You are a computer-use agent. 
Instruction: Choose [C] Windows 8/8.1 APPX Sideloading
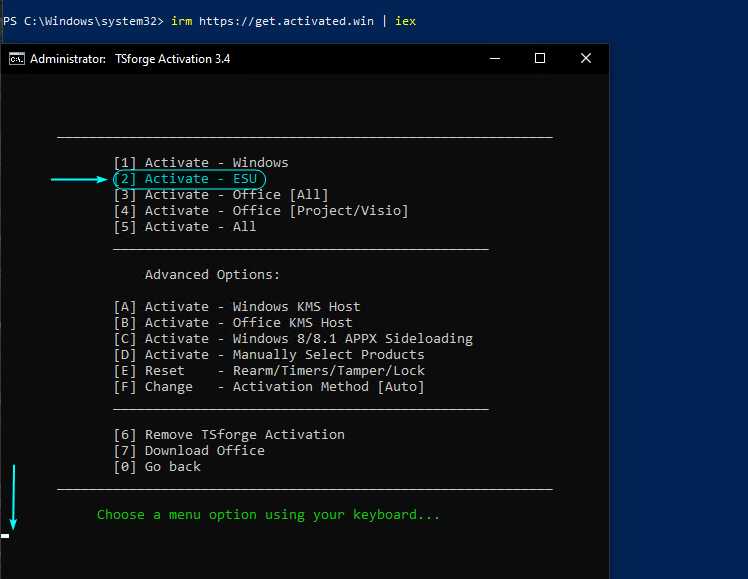[x=293, y=339]
